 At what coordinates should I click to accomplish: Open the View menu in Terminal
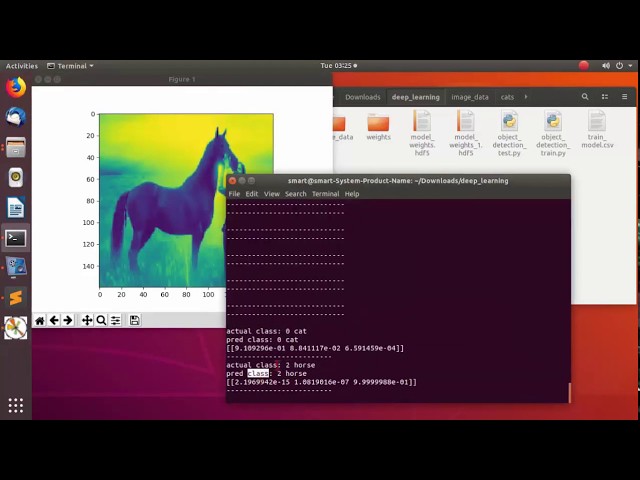pos(271,194)
